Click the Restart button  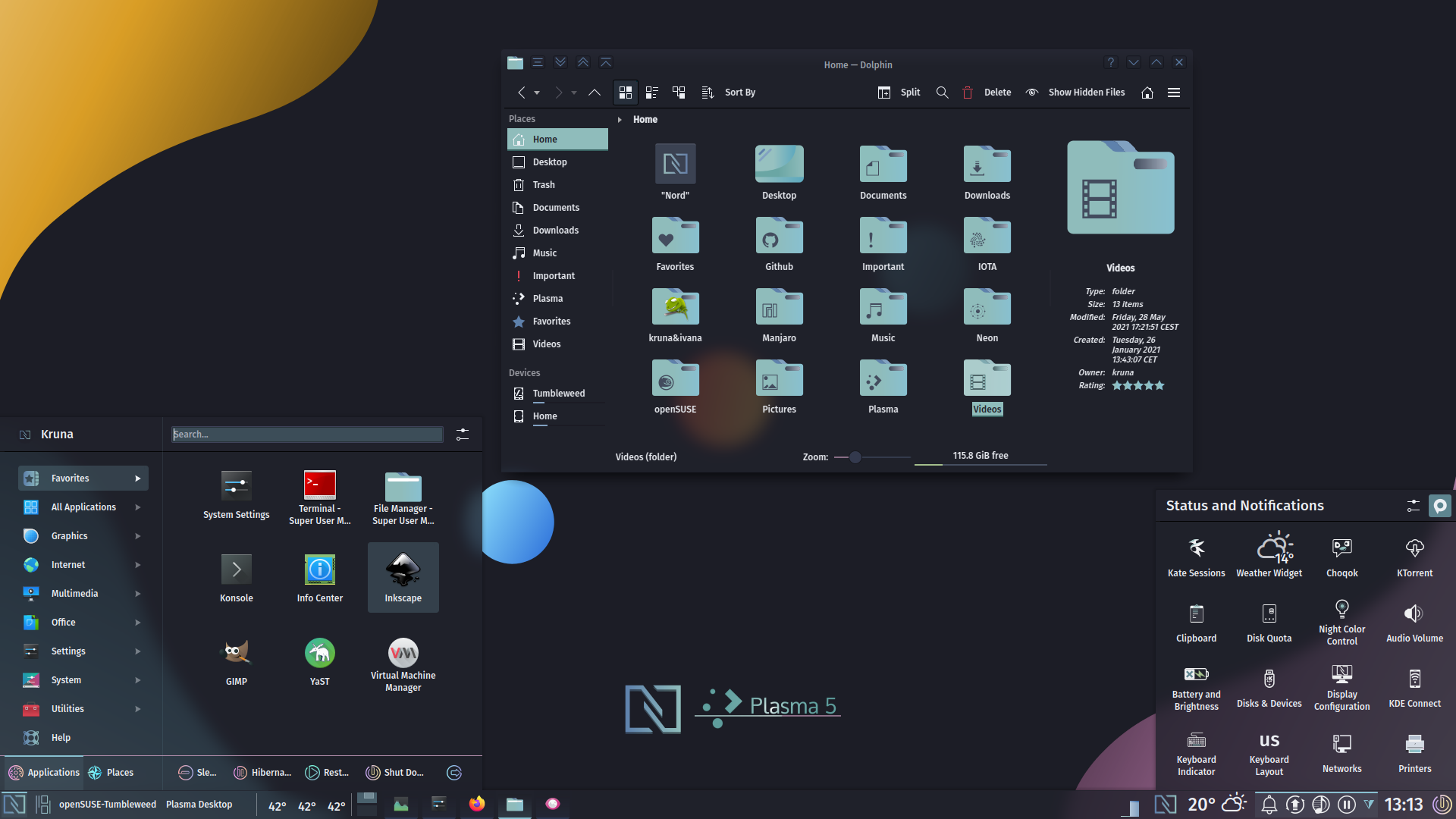(x=327, y=773)
